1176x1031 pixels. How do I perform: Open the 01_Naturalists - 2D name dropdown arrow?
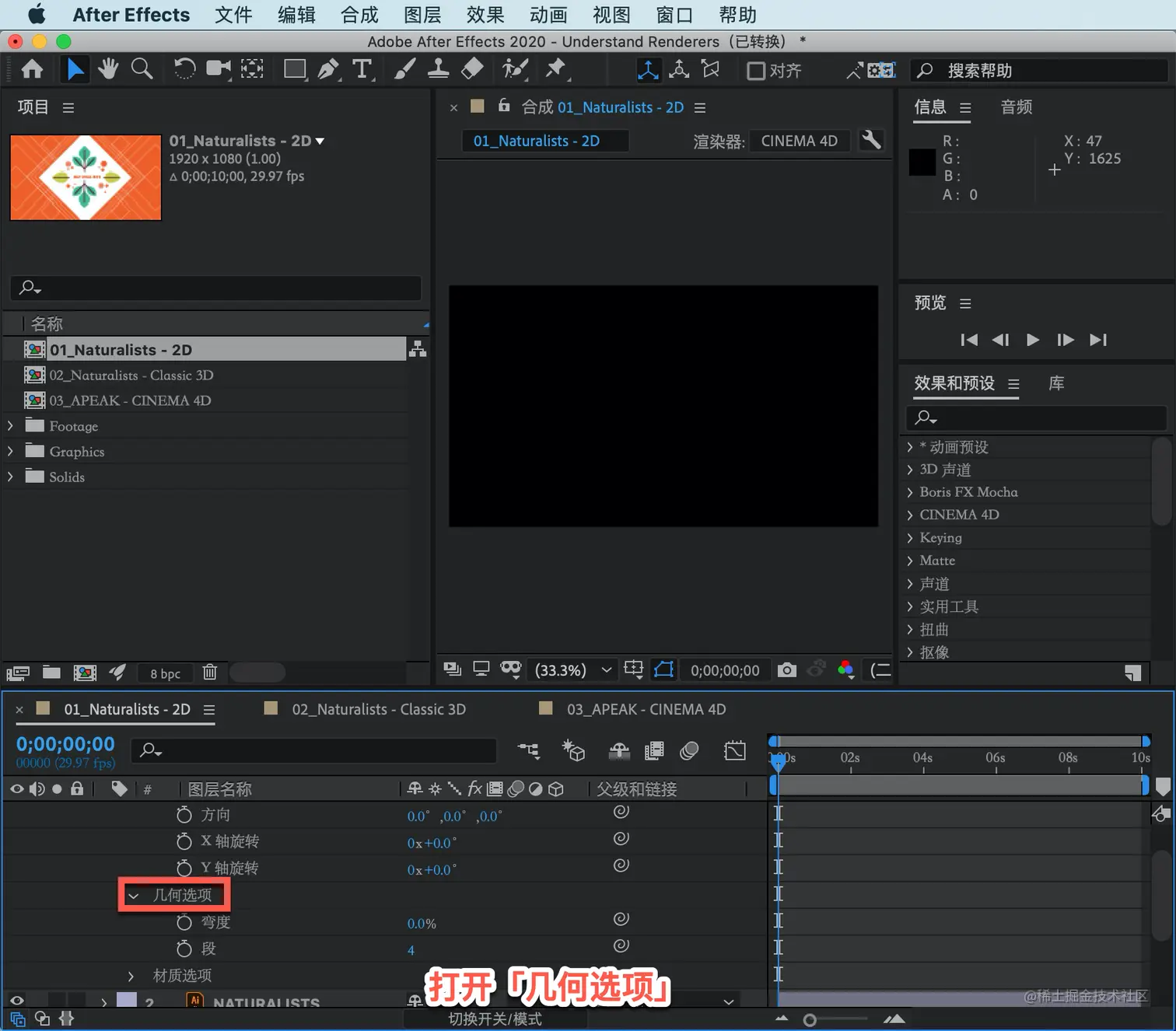coord(320,142)
